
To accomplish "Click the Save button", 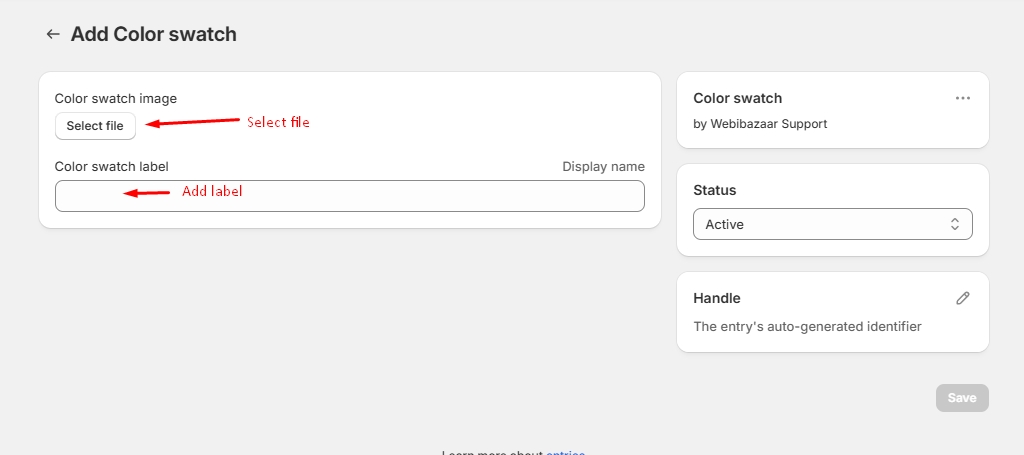I will point(961,398).
